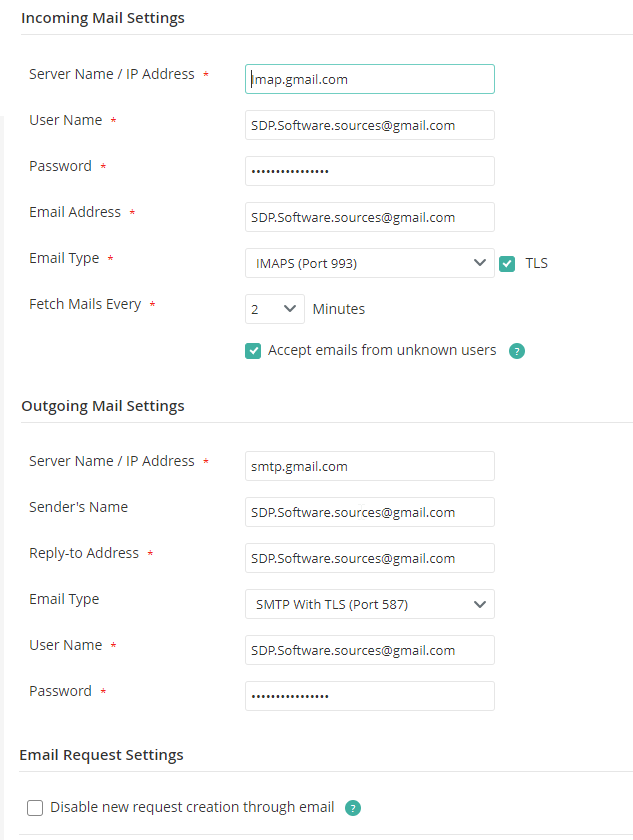Focus the Sender's Name field
The width and height of the screenshot is (633, 840).
tap(369, 512)
